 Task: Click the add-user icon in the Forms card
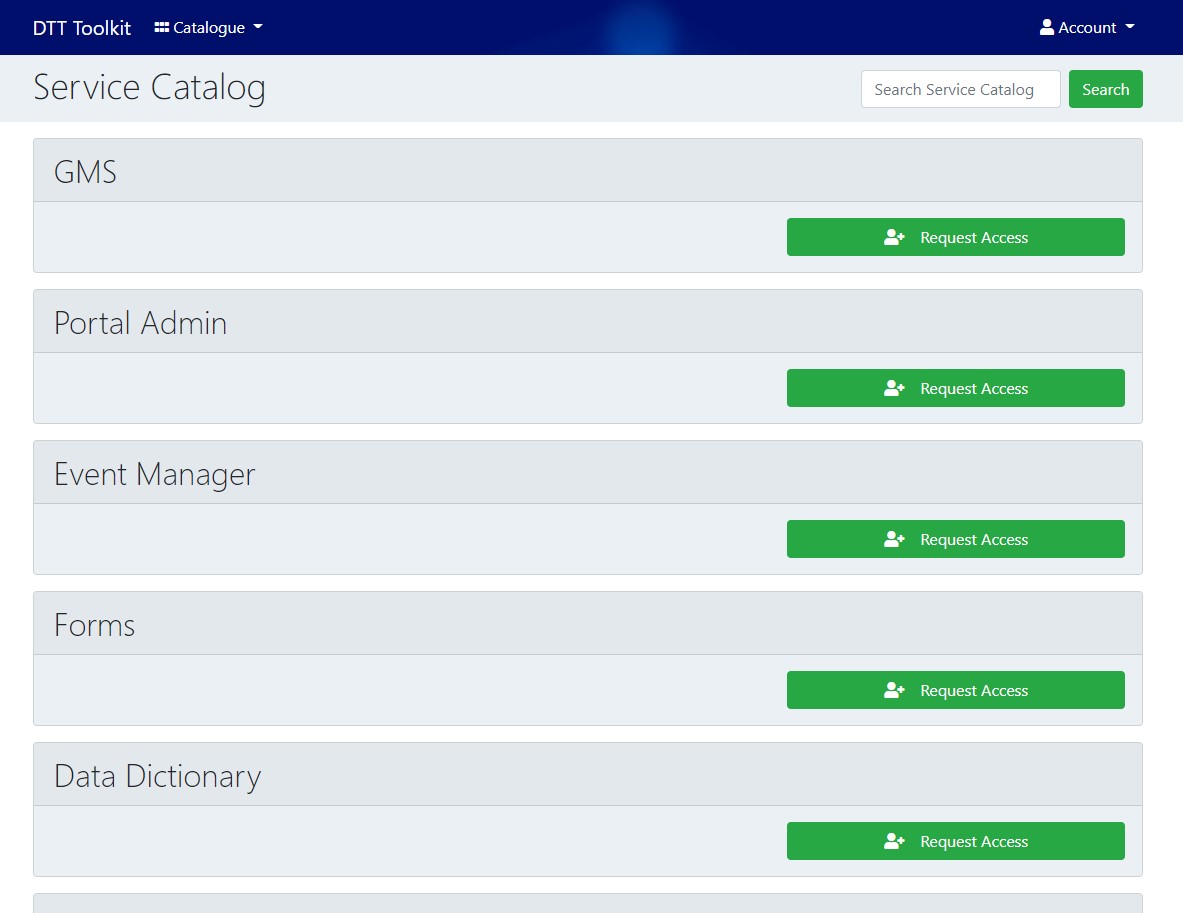pyautogui.click(x=894, y=691)
